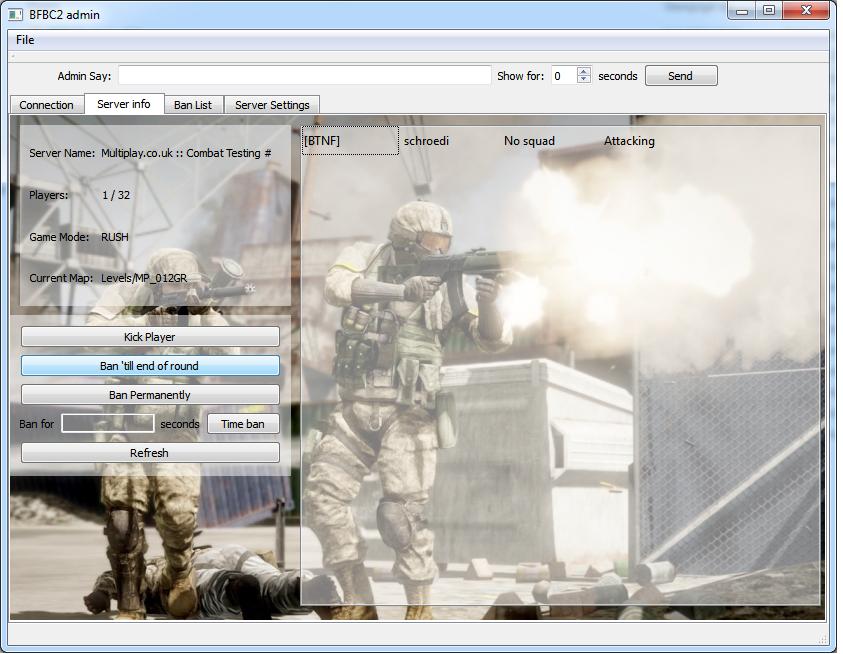Open the File menu
Viewport: 843px width, 654px height.
(25, 40)
